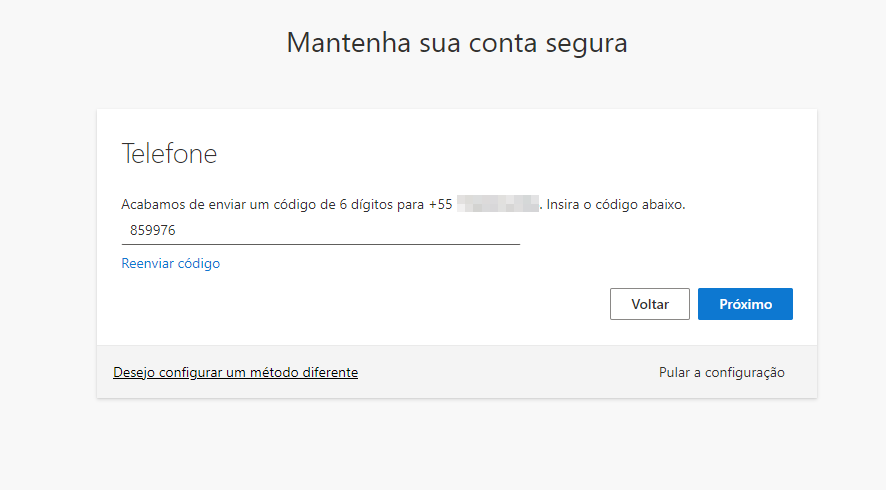886x490 pixels.
Task: Open Desejo configurar um método diferente link
Action: (235, 372)
